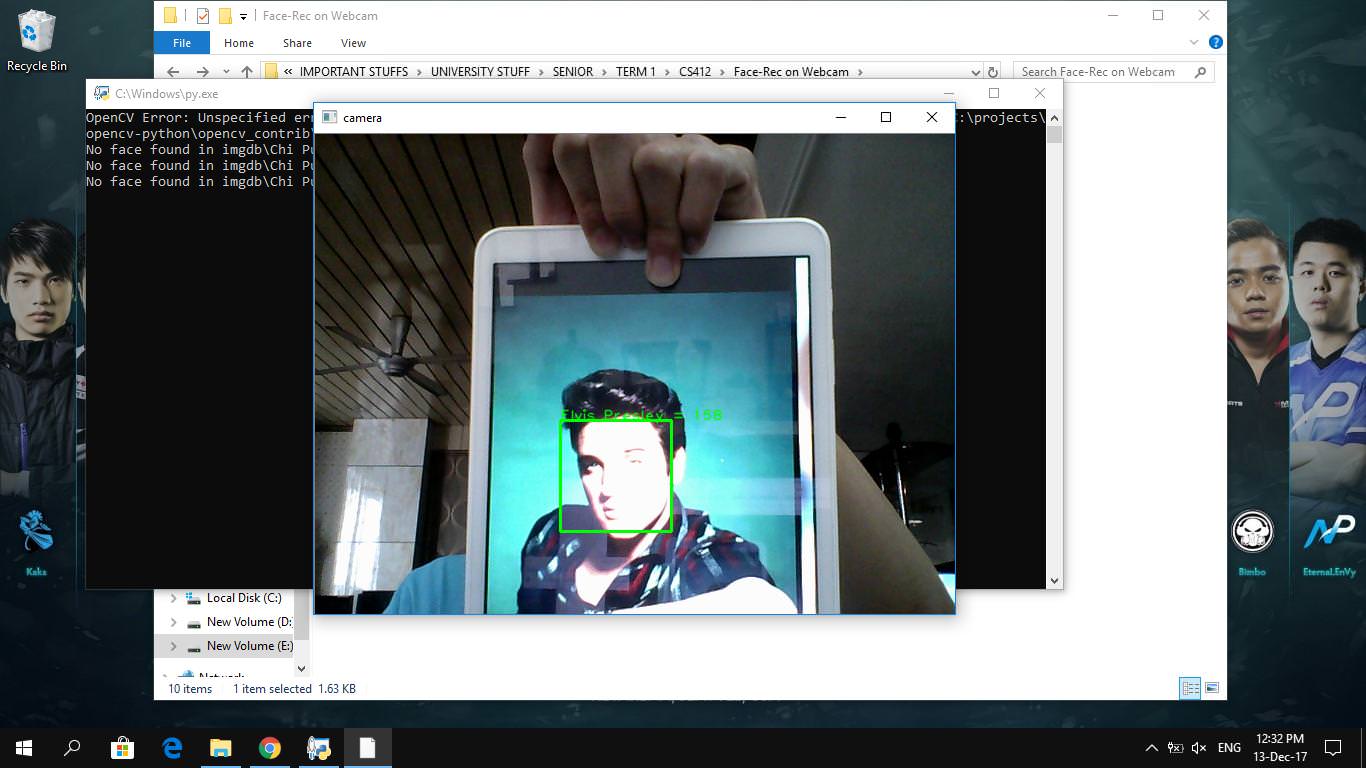
Task: Open the Home ribbon tab
Action: (x=239, y=43)
